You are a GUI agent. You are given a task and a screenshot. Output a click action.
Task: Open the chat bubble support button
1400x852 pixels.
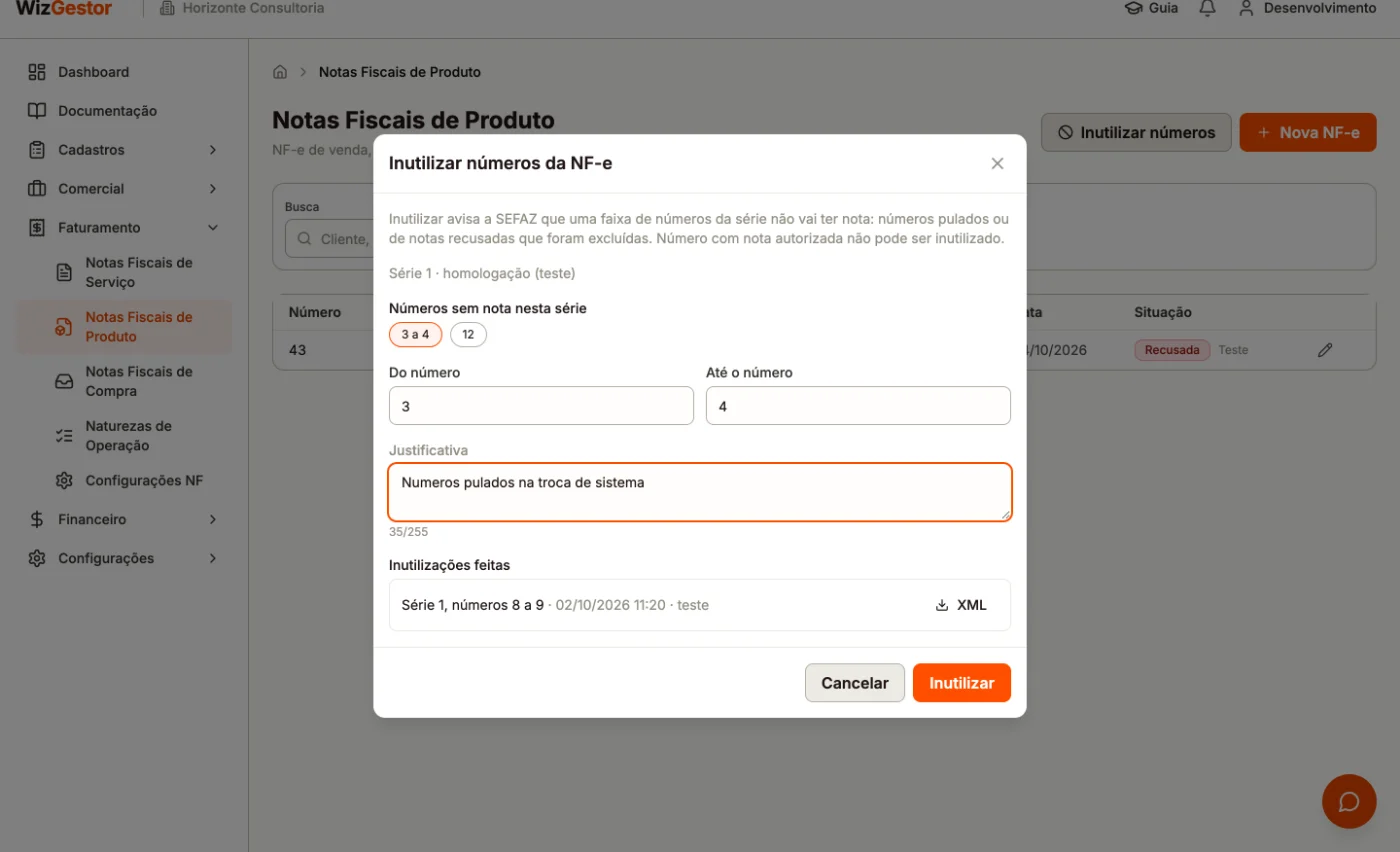coord(1349,801)
